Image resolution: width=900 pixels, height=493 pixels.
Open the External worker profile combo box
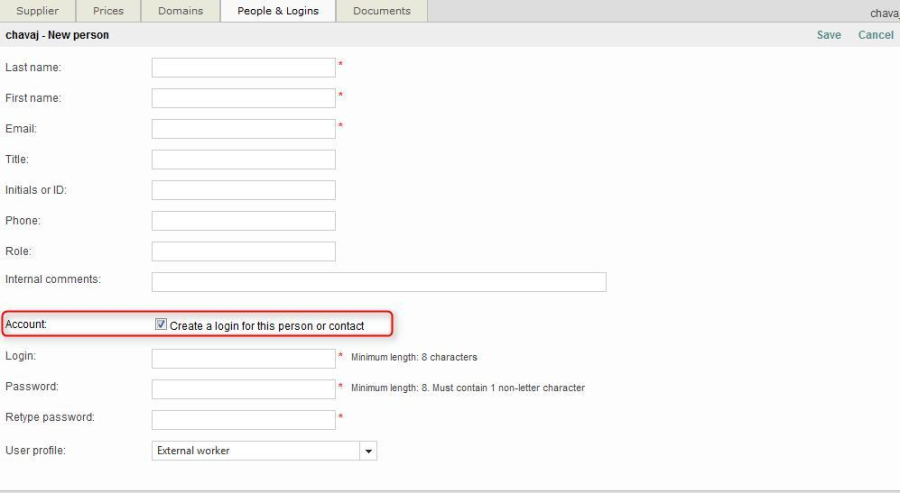[x=256, y=451]
